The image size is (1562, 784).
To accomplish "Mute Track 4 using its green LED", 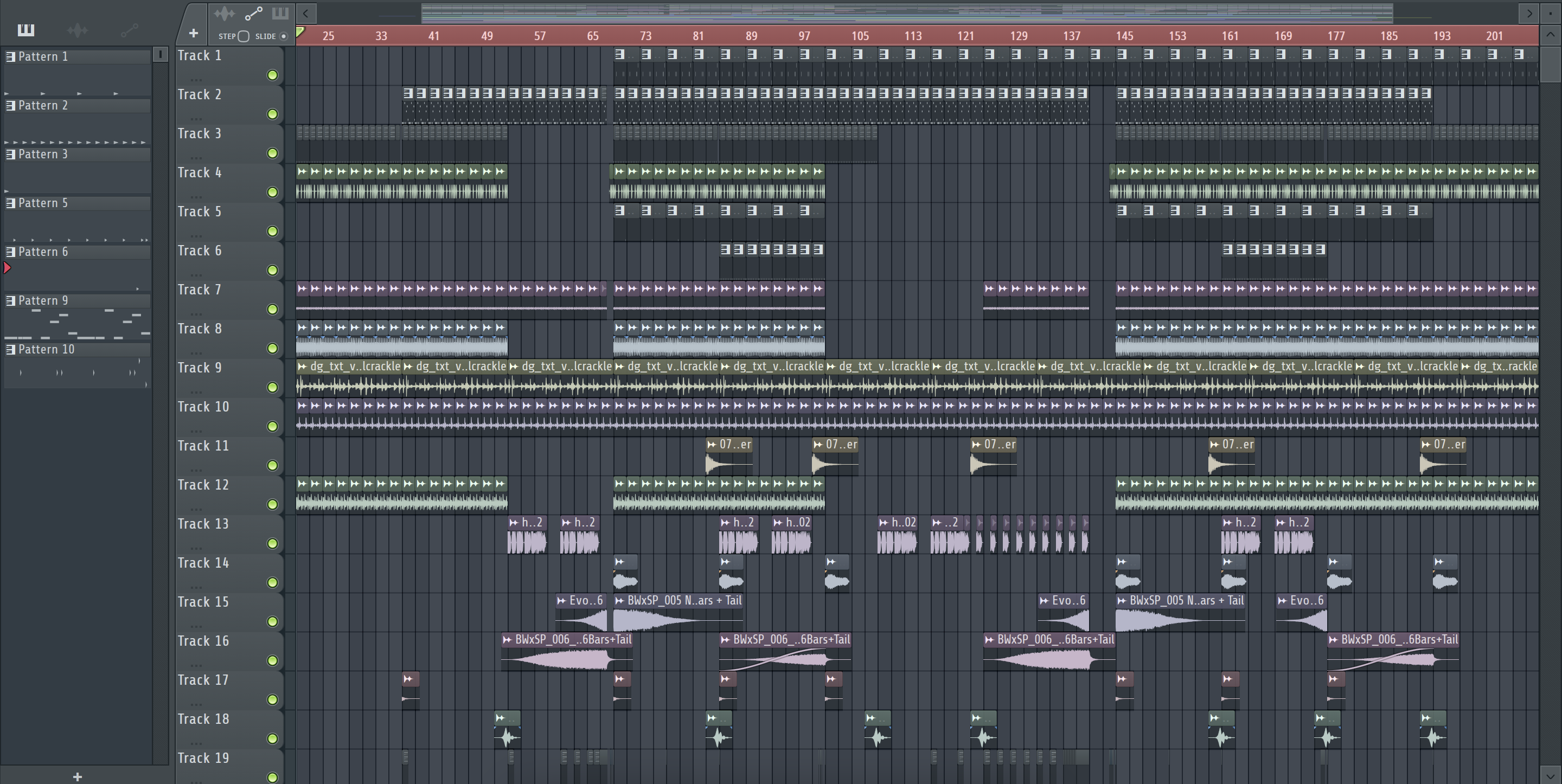I will pyautogui.click(x=272, y=192).
